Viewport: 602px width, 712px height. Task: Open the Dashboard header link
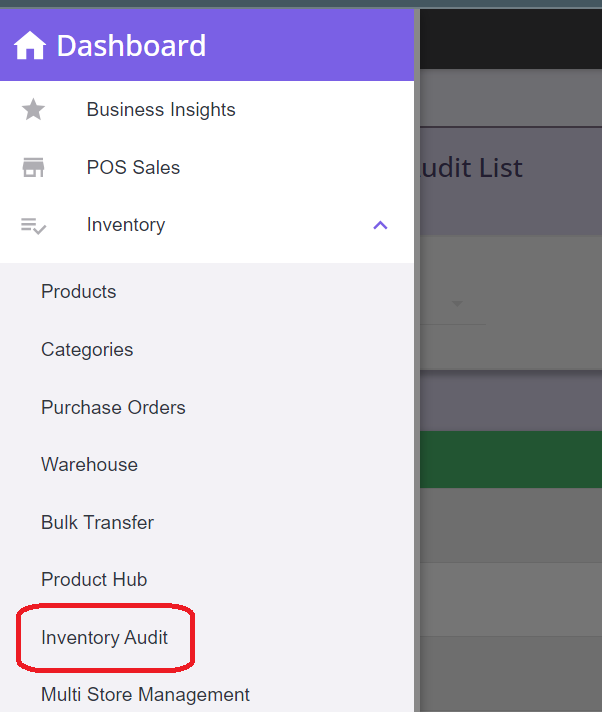click(x=131, y=45)
